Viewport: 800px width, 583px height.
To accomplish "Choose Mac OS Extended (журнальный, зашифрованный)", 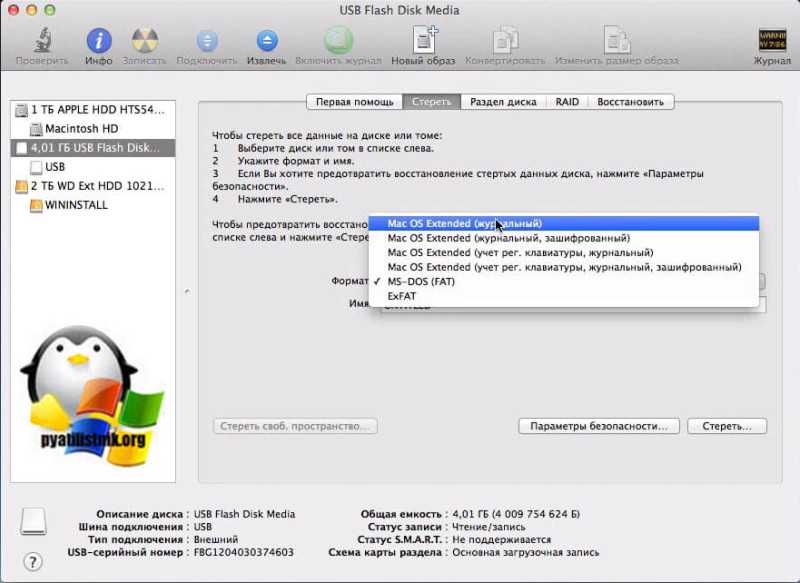I will click(x=564, y=238).
